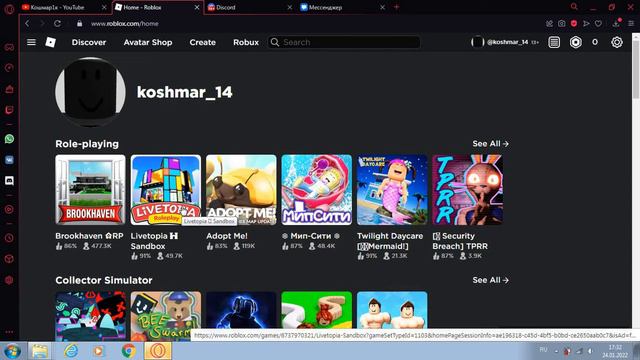Open the extensions cube icon in sidebar

coord(9,259)
